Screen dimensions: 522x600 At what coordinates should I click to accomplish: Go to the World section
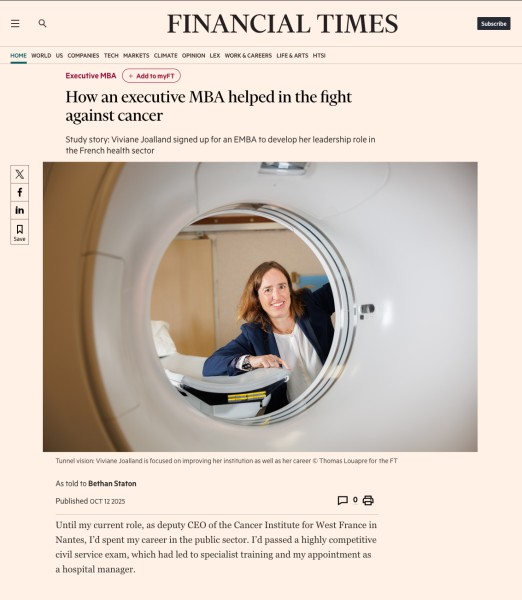pyautogui.click(x=41, y=55)
